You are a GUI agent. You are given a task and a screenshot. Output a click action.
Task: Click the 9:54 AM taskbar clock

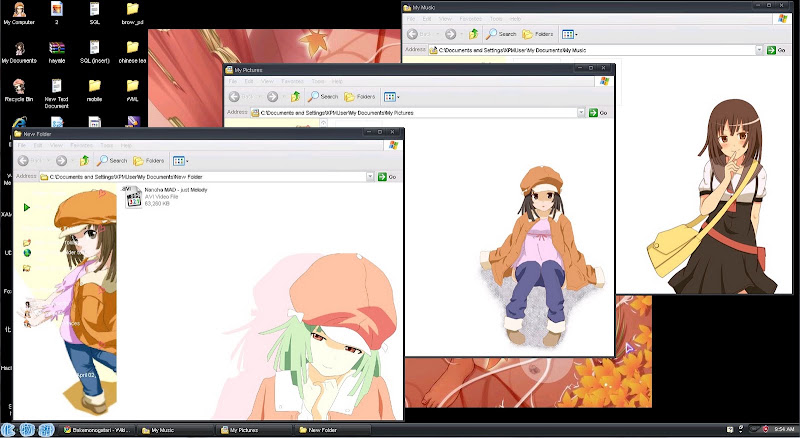coord(784,429)
